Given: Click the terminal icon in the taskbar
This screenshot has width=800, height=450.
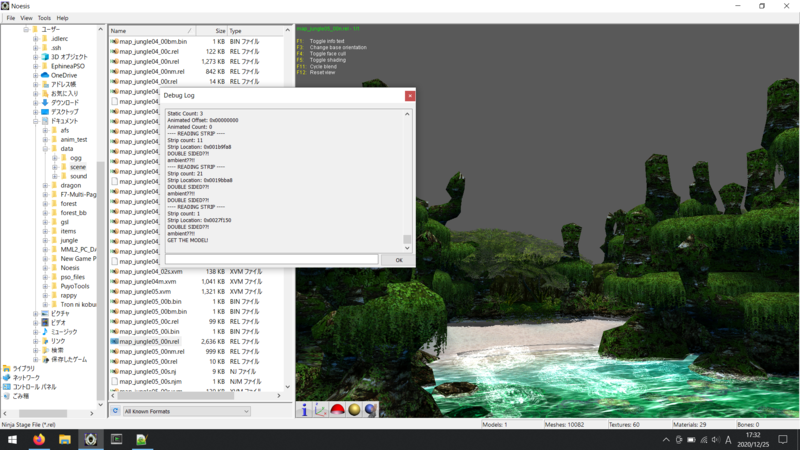Looking at the screenshot, I should (116, 439).
